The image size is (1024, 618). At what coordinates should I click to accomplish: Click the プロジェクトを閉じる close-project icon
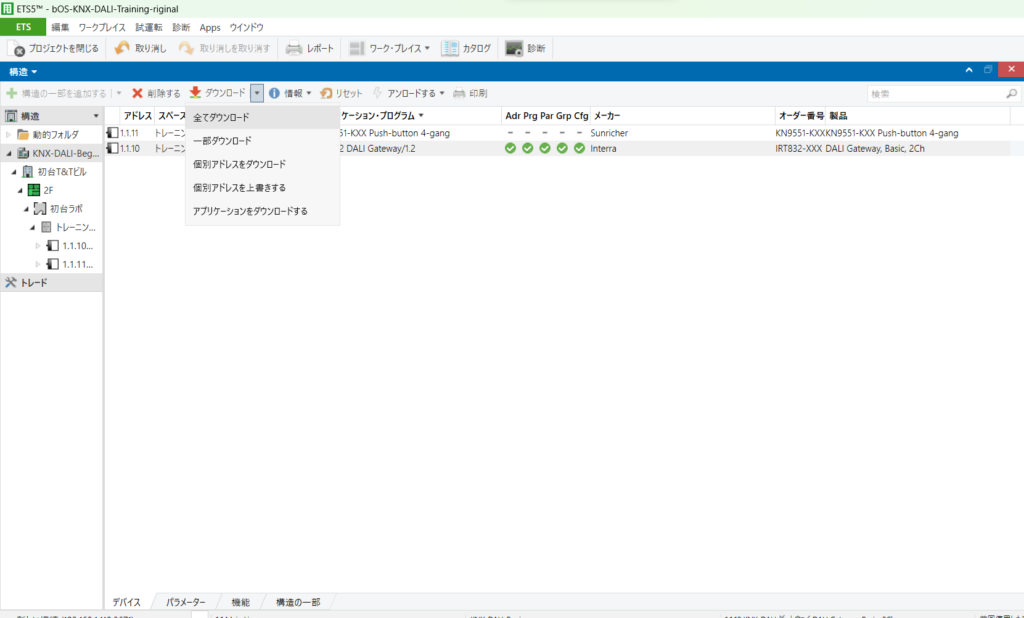[x=19, y=48]
